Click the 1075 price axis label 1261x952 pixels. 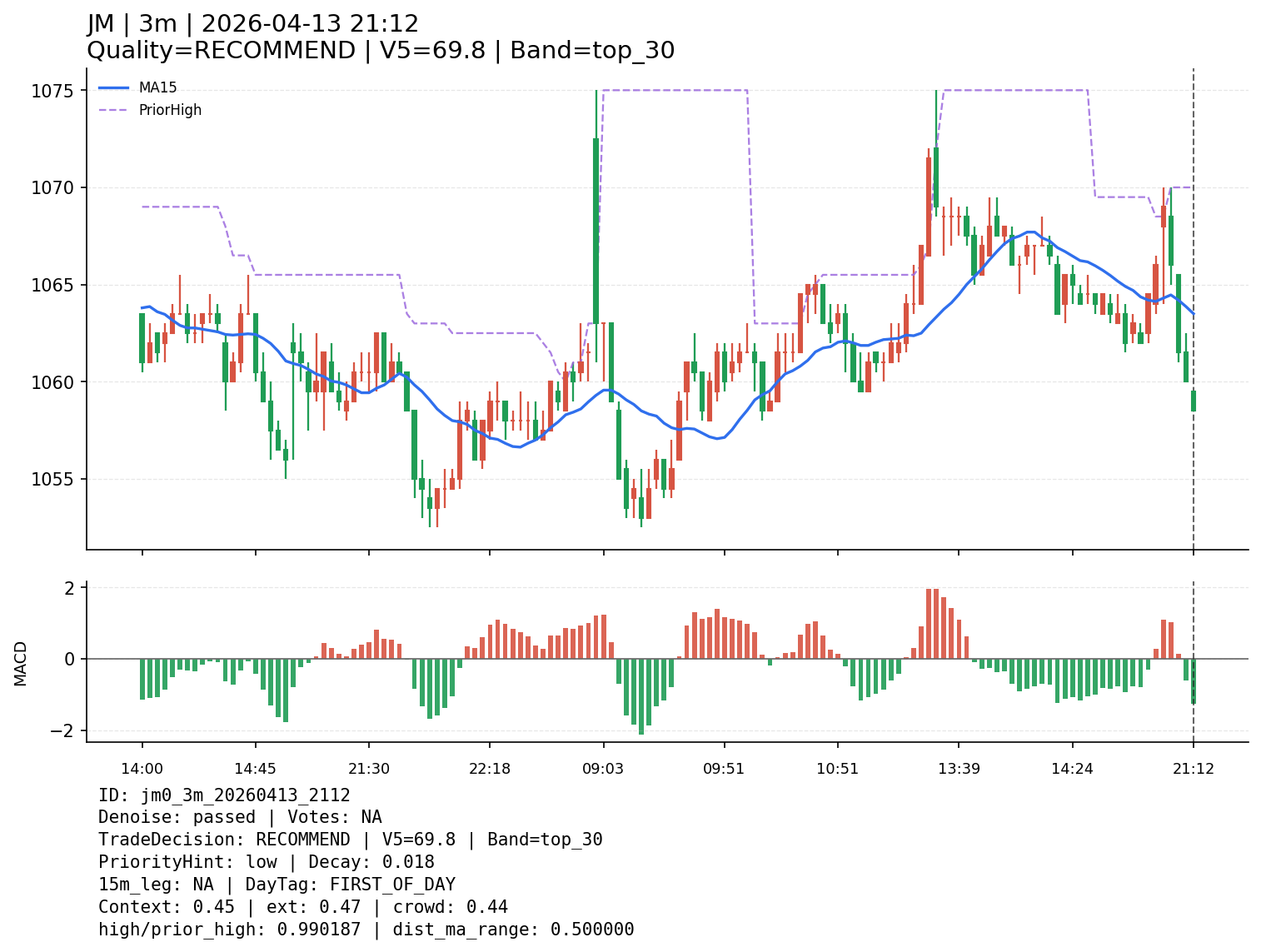click(52, 91)
